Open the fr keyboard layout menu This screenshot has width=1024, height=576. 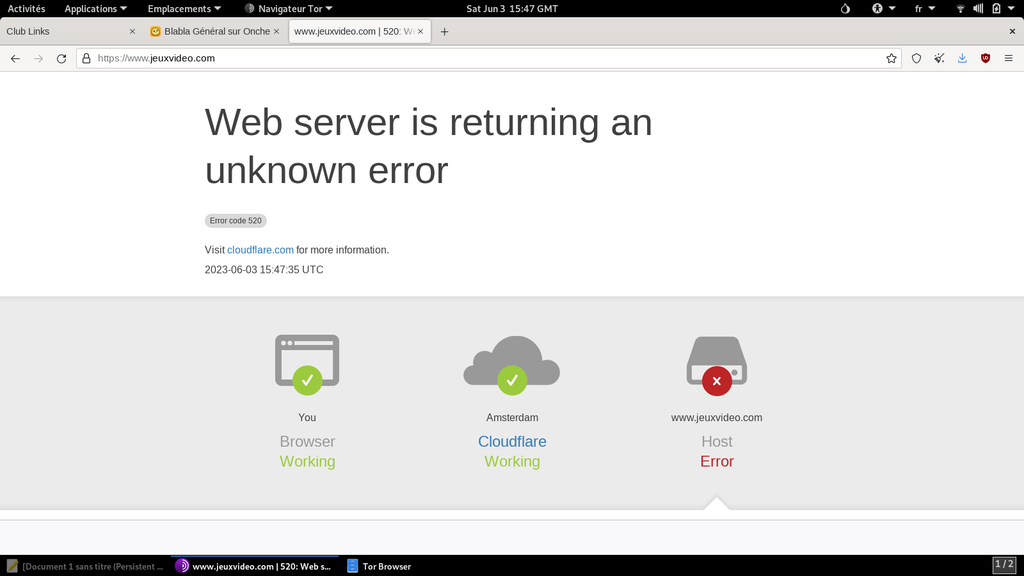[925, 8]
